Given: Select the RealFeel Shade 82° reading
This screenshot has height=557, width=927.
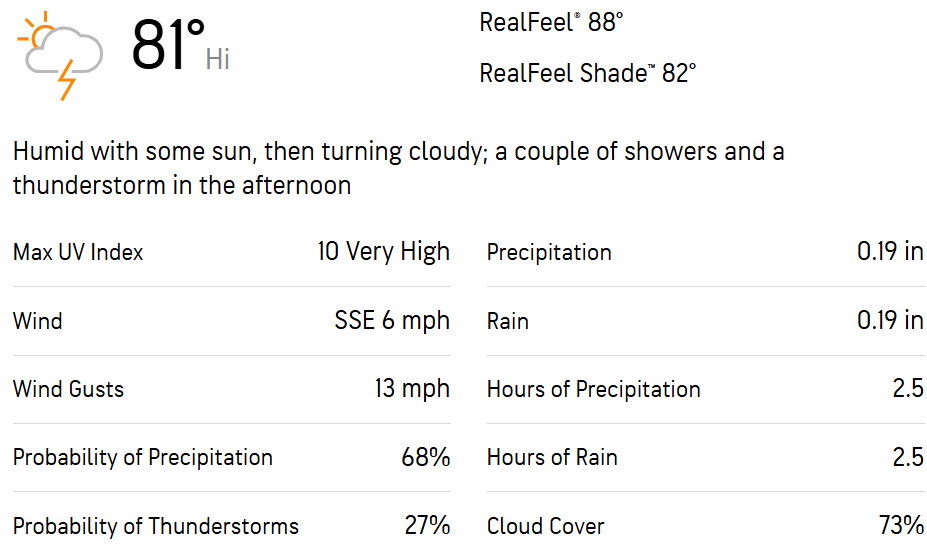Looking at the screenshot, I should (588, 73).
